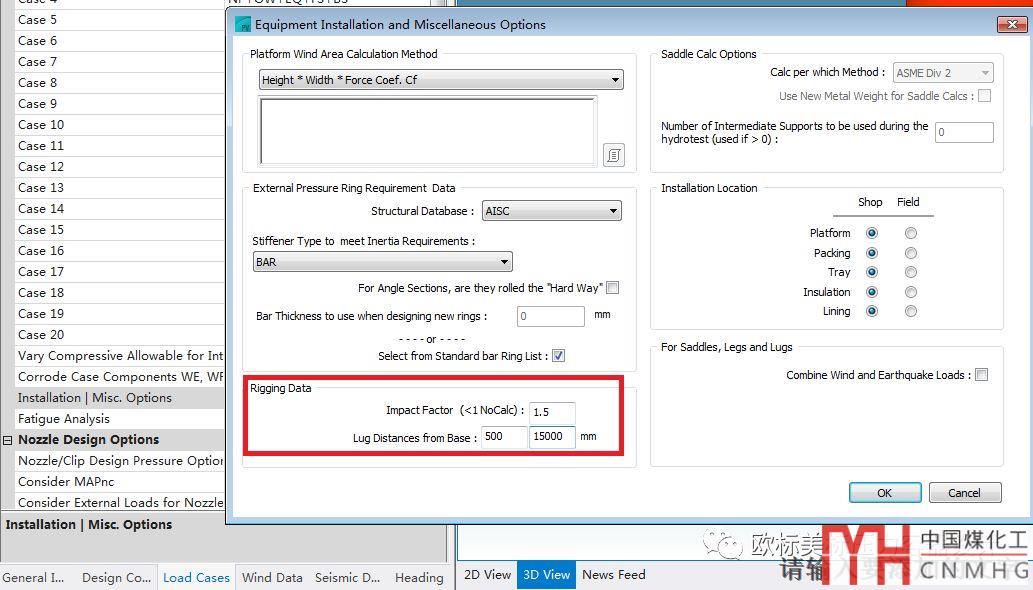The height and width of the screenshot is (590, 1033).
Task: Switch to the Seismic Data tab
Action: [347, 577]
